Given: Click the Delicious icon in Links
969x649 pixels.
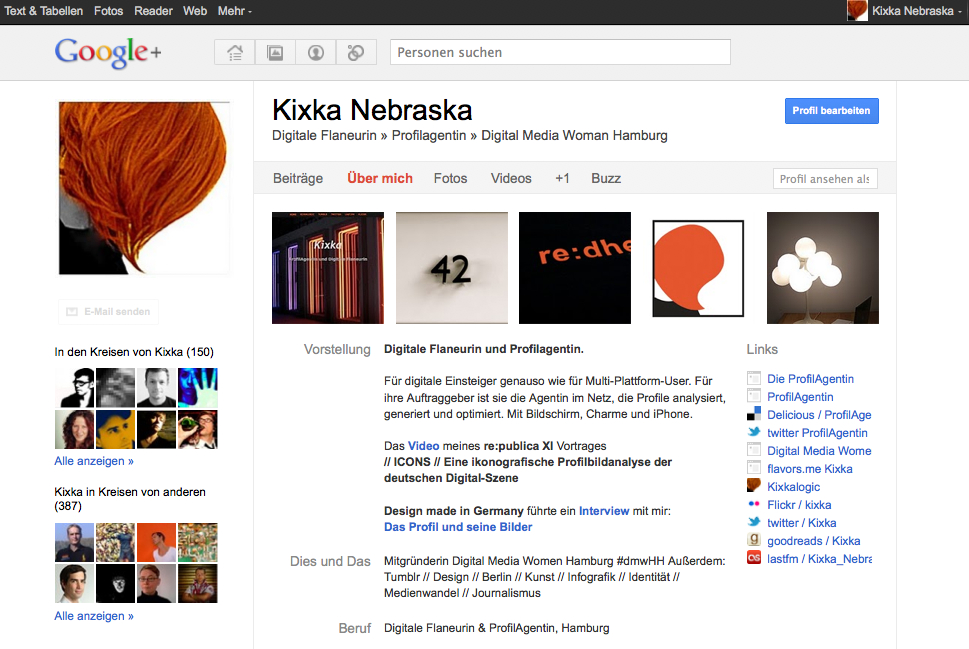Looking at the screenshot, I should [755, 415].
